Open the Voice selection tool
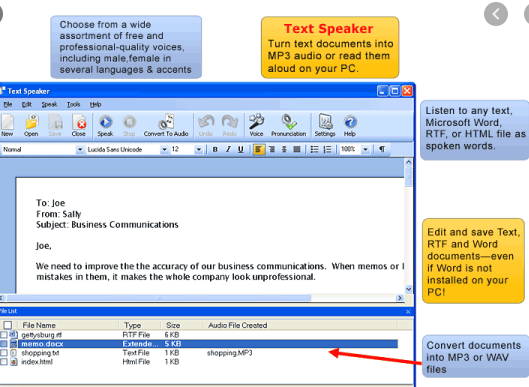The image size is (529, 387). [x=256, y=125]
